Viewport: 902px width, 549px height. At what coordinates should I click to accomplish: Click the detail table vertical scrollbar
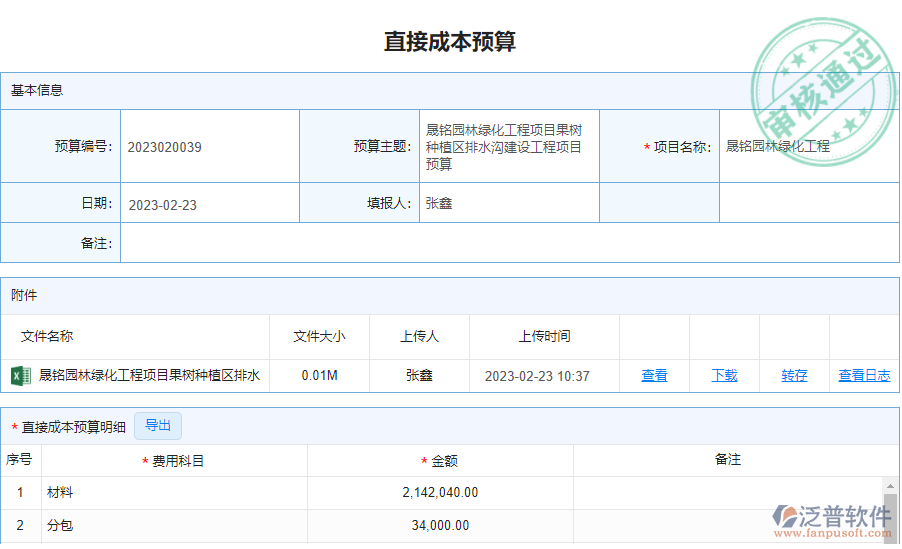click(x=892, y=510)
